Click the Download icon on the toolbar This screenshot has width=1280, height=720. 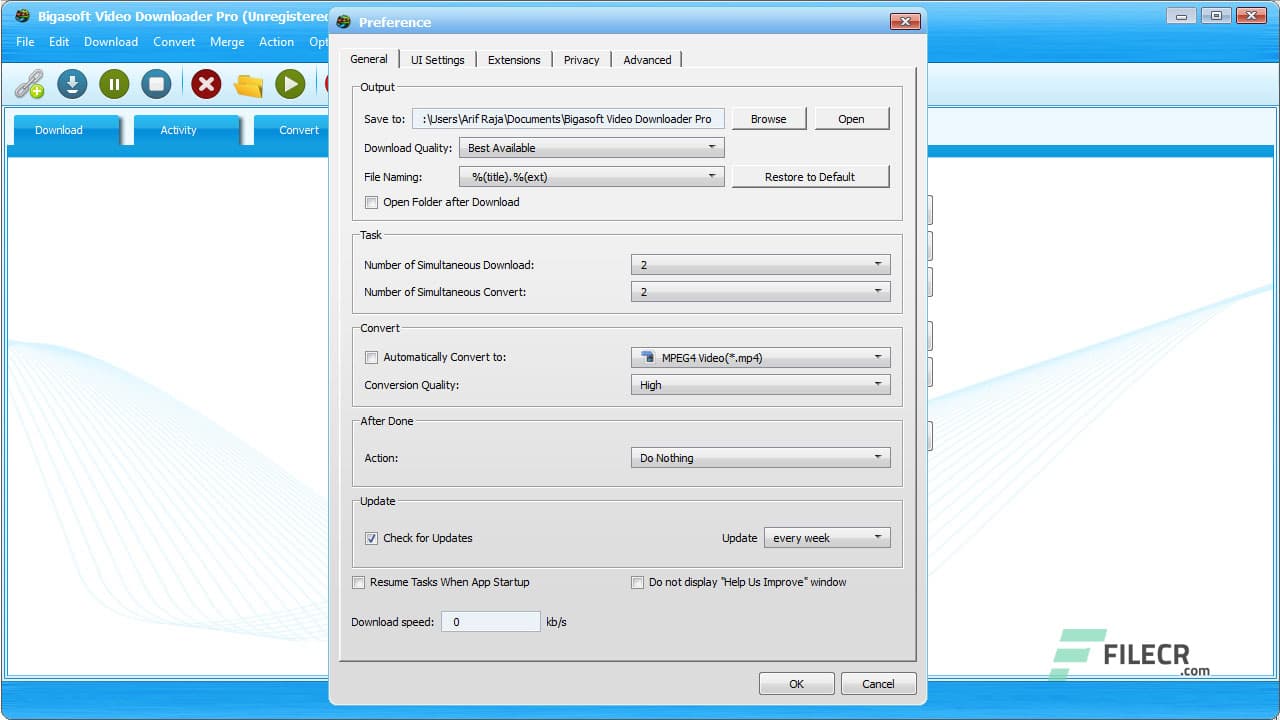(x=72, y=84)
